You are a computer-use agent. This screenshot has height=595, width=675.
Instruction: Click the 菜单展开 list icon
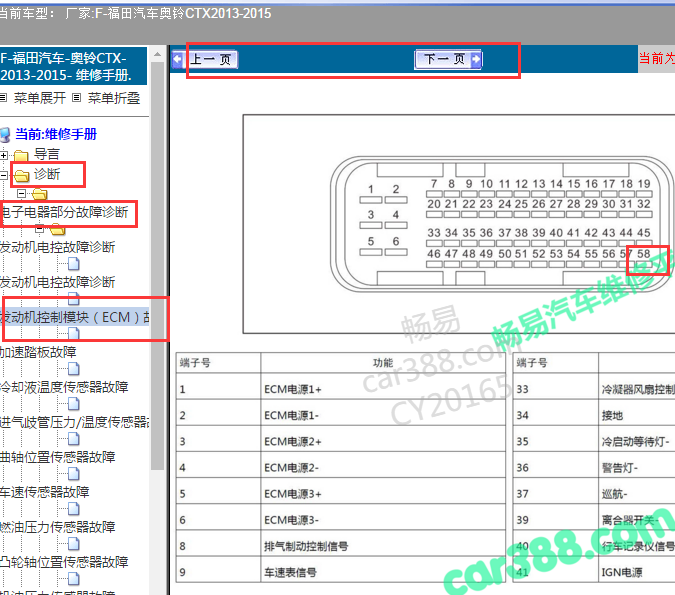click(3, 98)
